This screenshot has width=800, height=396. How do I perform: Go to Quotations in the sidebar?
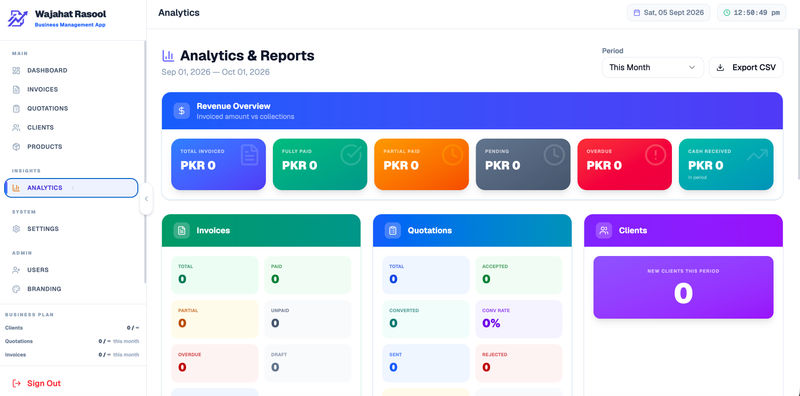tap(71, 109)
